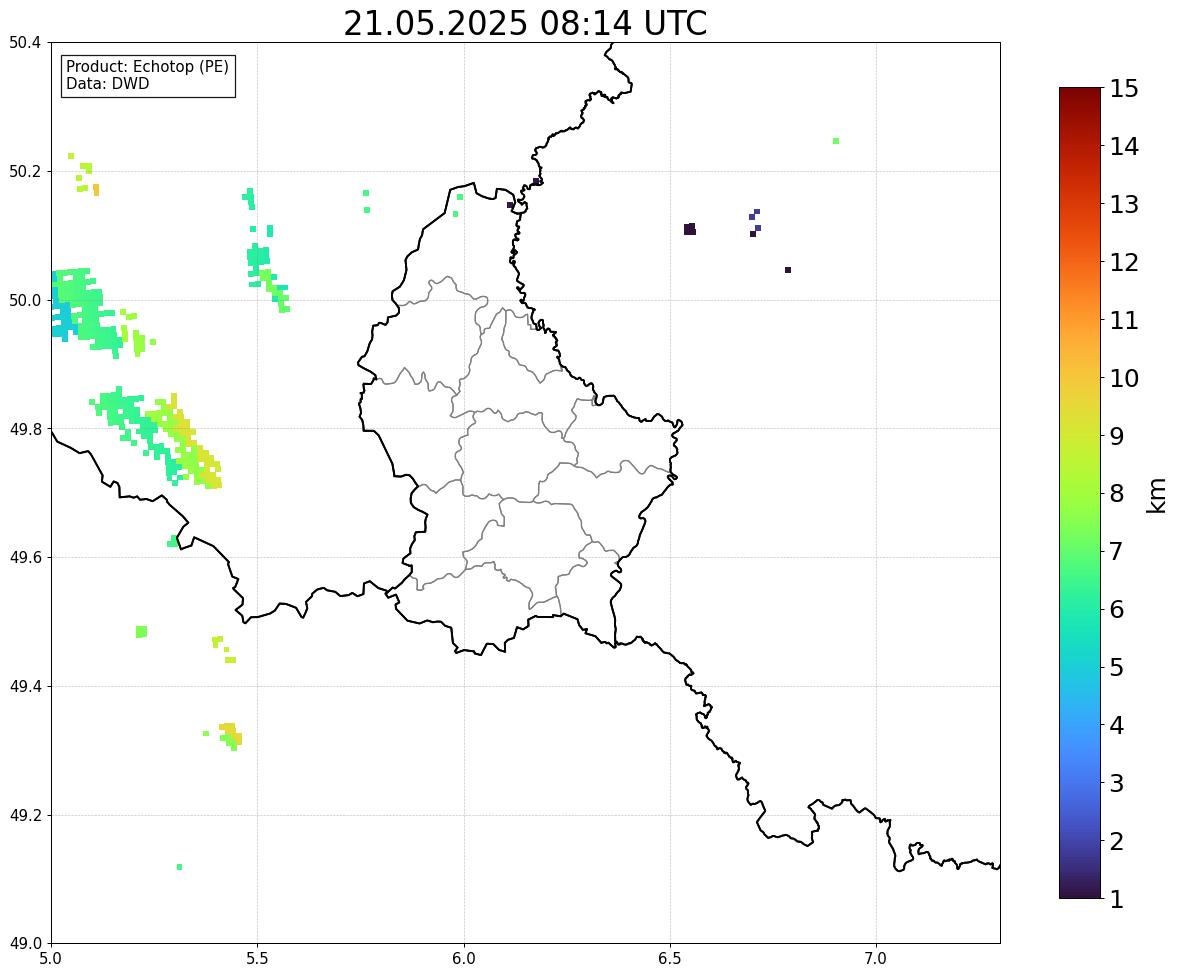Click the colorbar tick label 2
1178x976 pixels.
tap(1116, 841)
